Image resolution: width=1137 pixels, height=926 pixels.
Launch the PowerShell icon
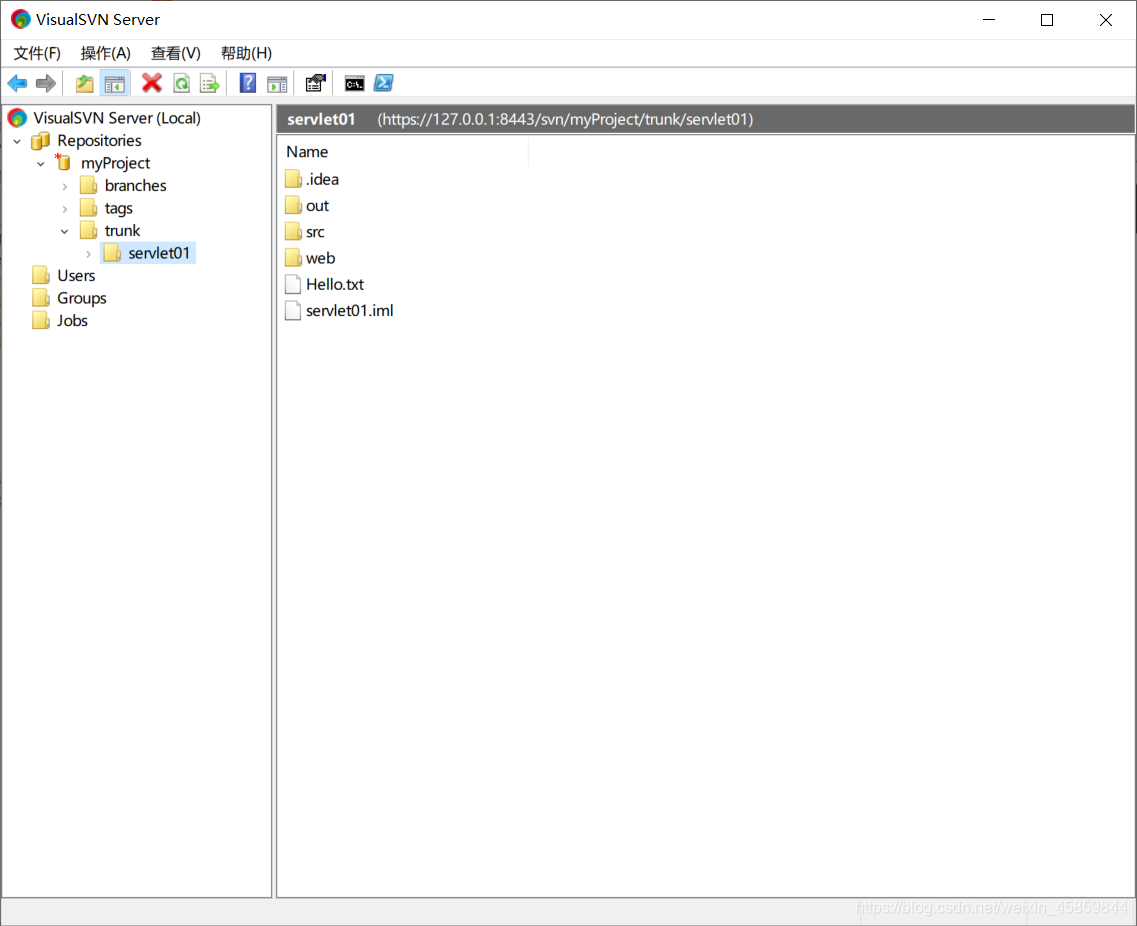click(384, 83)
